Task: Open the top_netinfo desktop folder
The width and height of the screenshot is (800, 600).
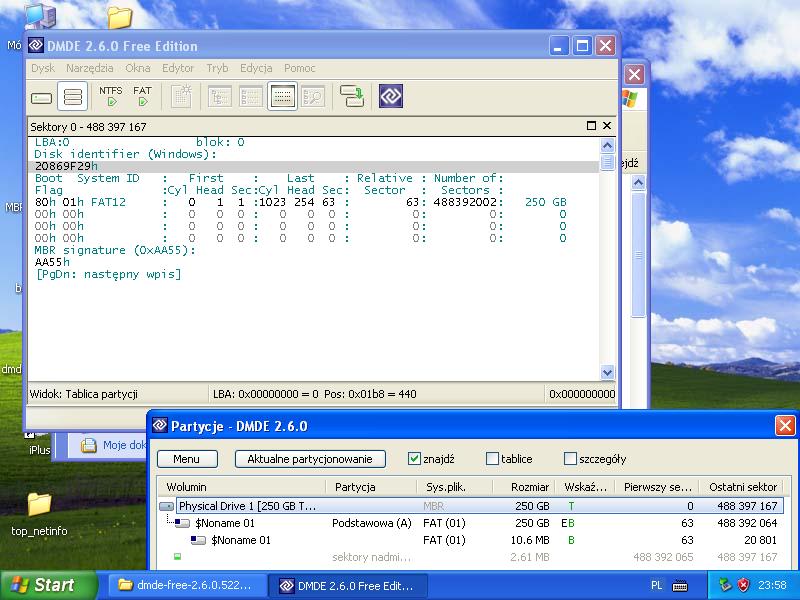Action: 39,514
